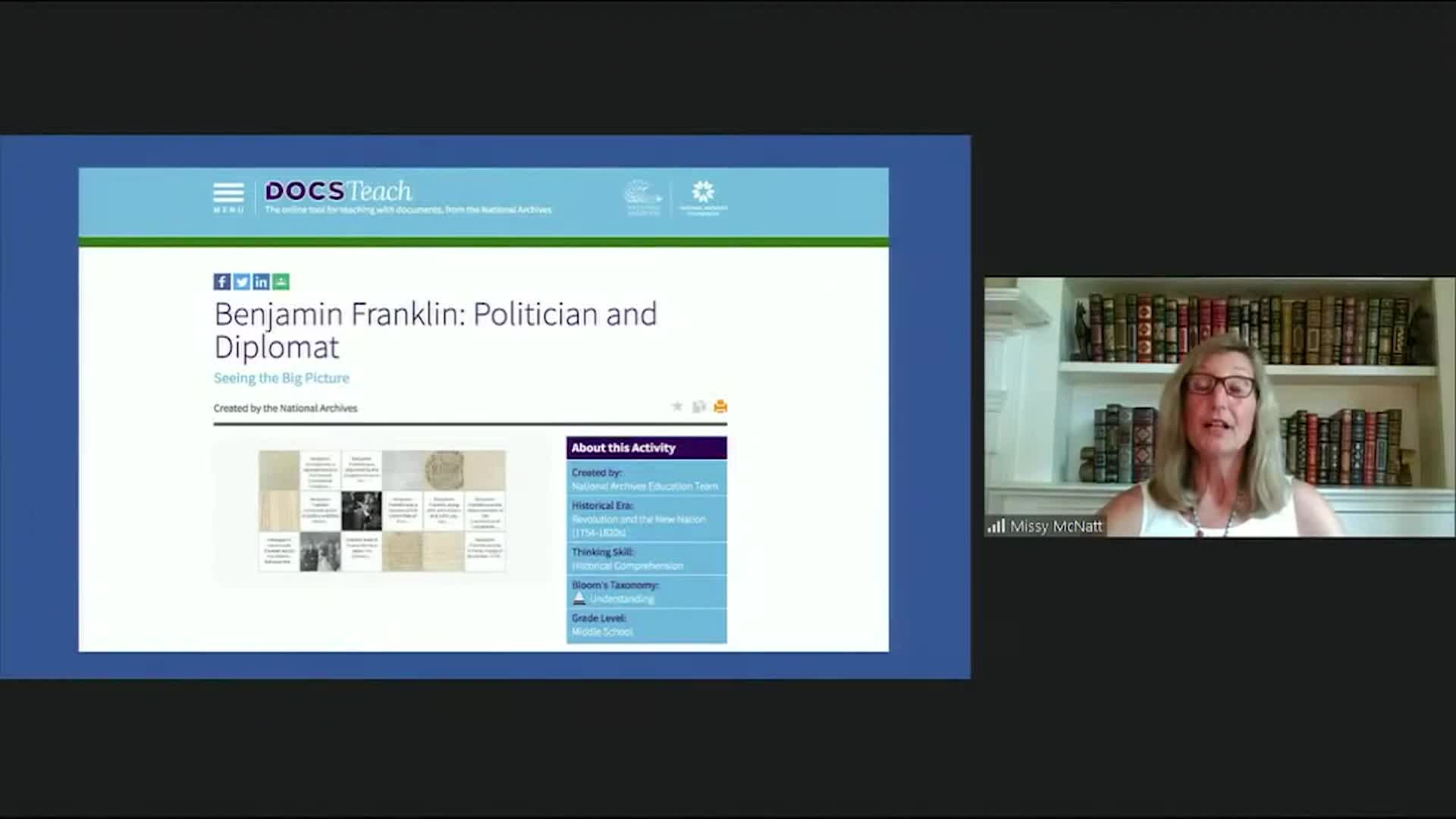Screen dimensions: 1456x819
Task: Select the DOCSTeach tagline text
Action: click(408, 210)
